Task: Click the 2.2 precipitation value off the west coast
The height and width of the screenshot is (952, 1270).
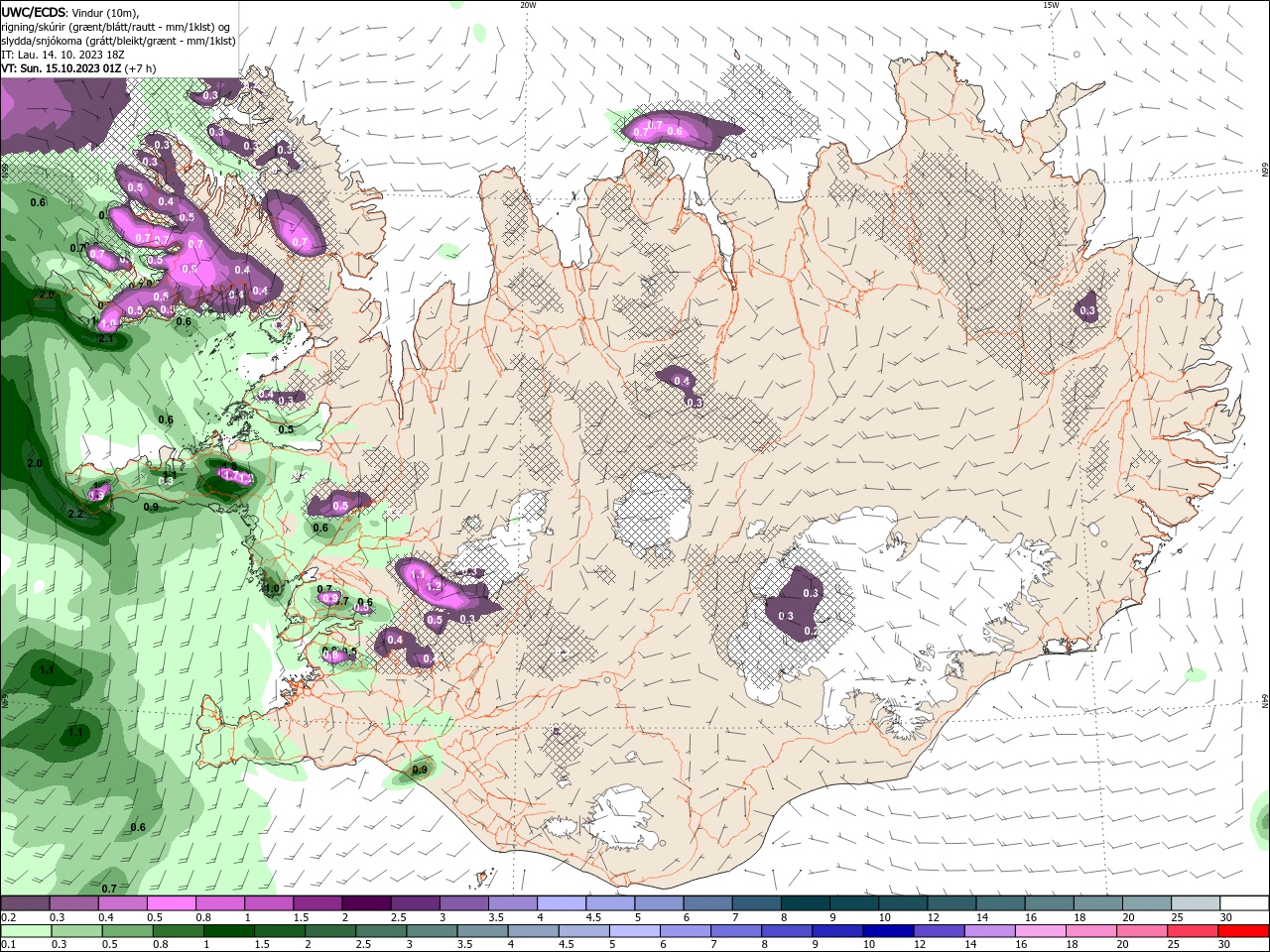Action: (x=75, y=514)
